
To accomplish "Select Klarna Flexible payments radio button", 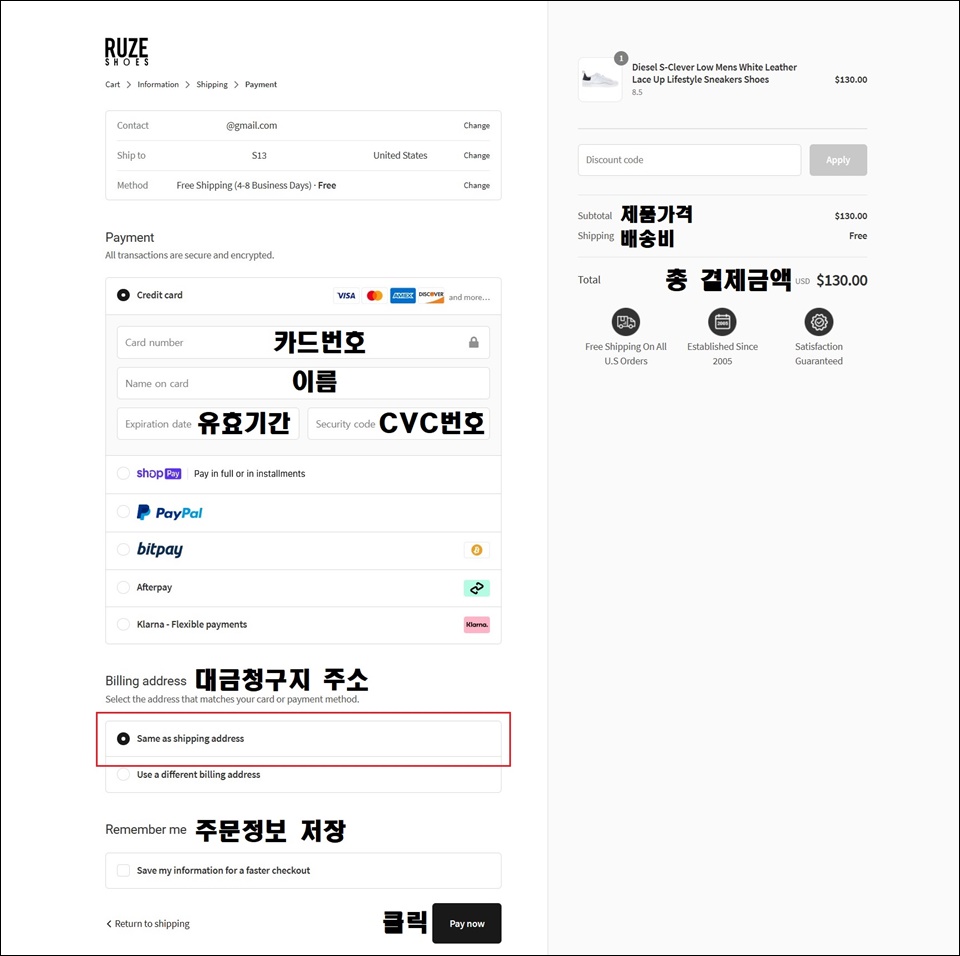I will pos(123,624).
